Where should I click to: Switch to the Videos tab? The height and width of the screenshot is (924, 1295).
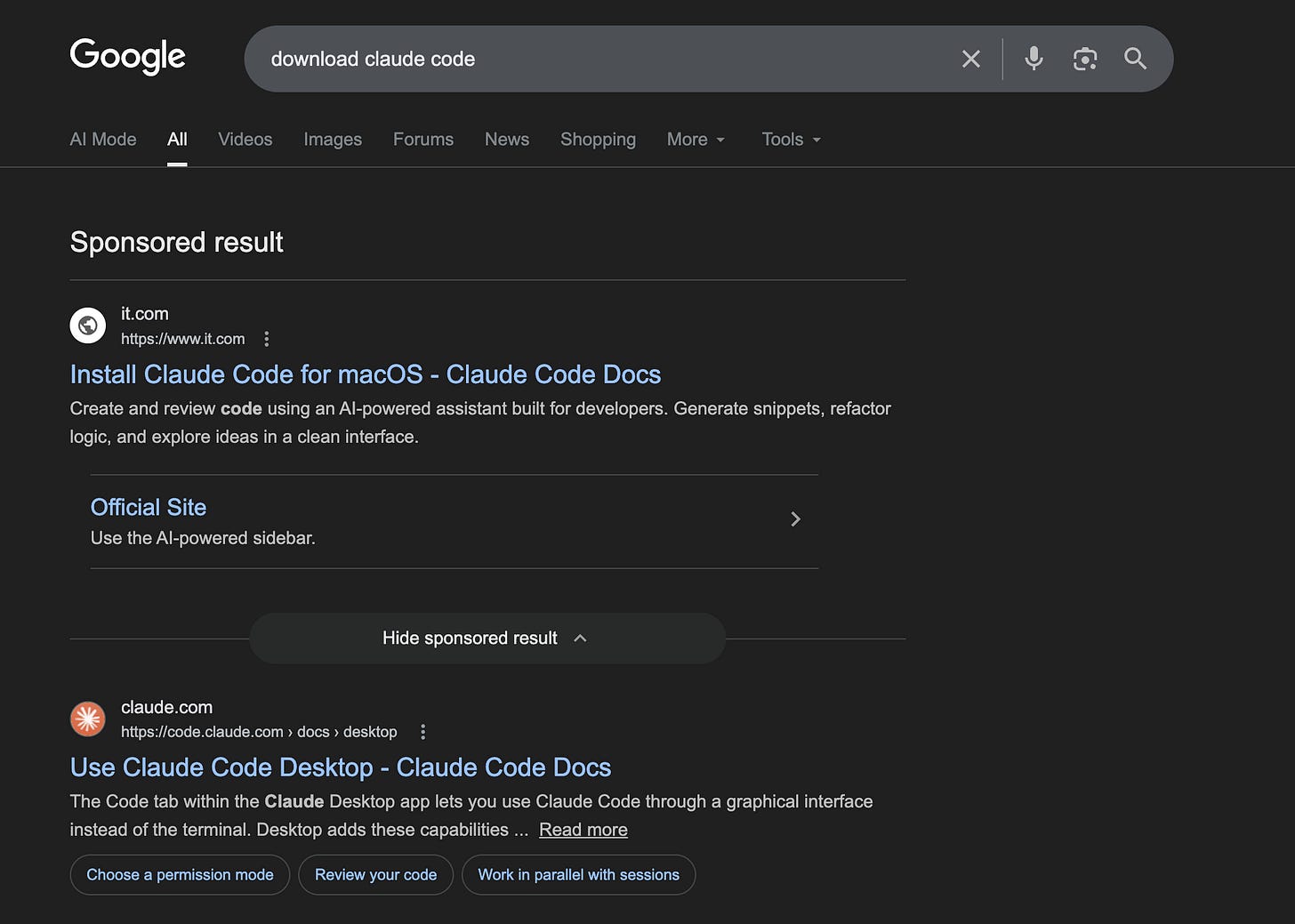click(245, 140)
